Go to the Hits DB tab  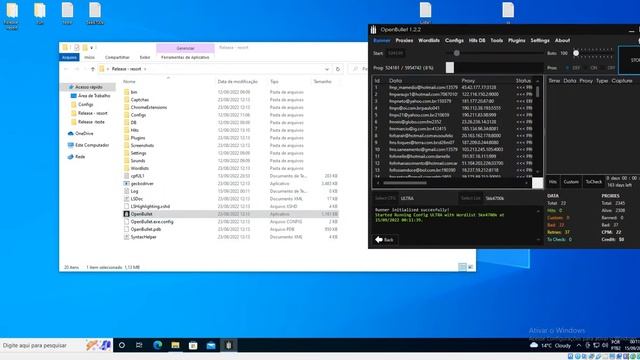click(x=477, y=40)
